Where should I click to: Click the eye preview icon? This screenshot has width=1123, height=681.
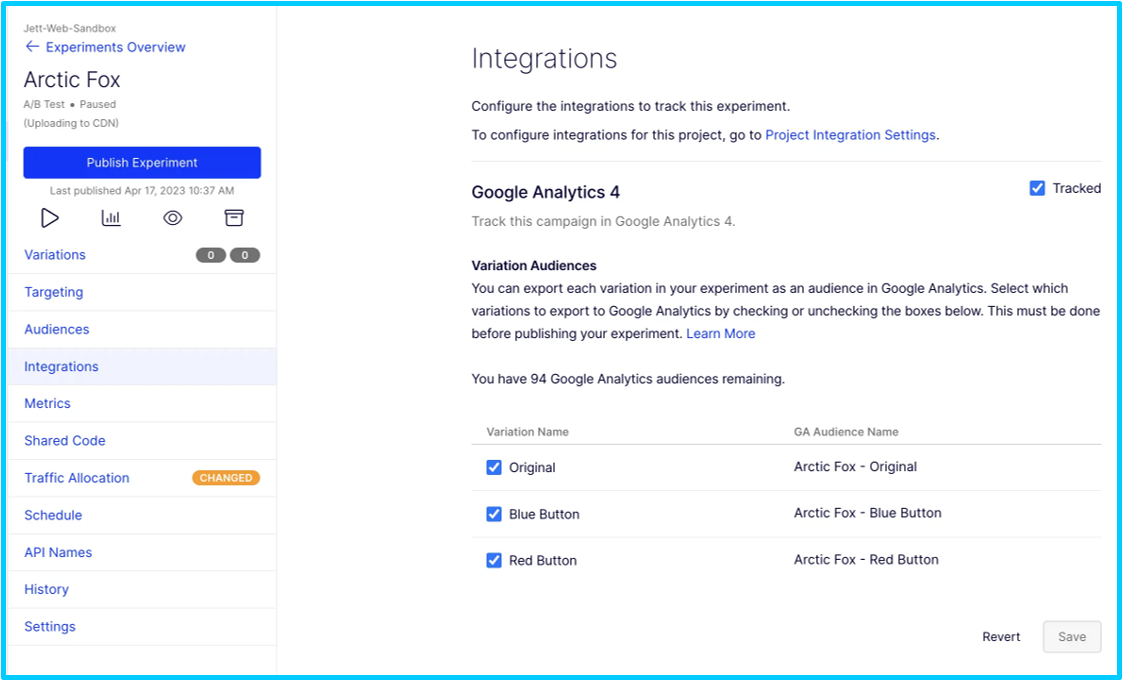click(173, 218)
